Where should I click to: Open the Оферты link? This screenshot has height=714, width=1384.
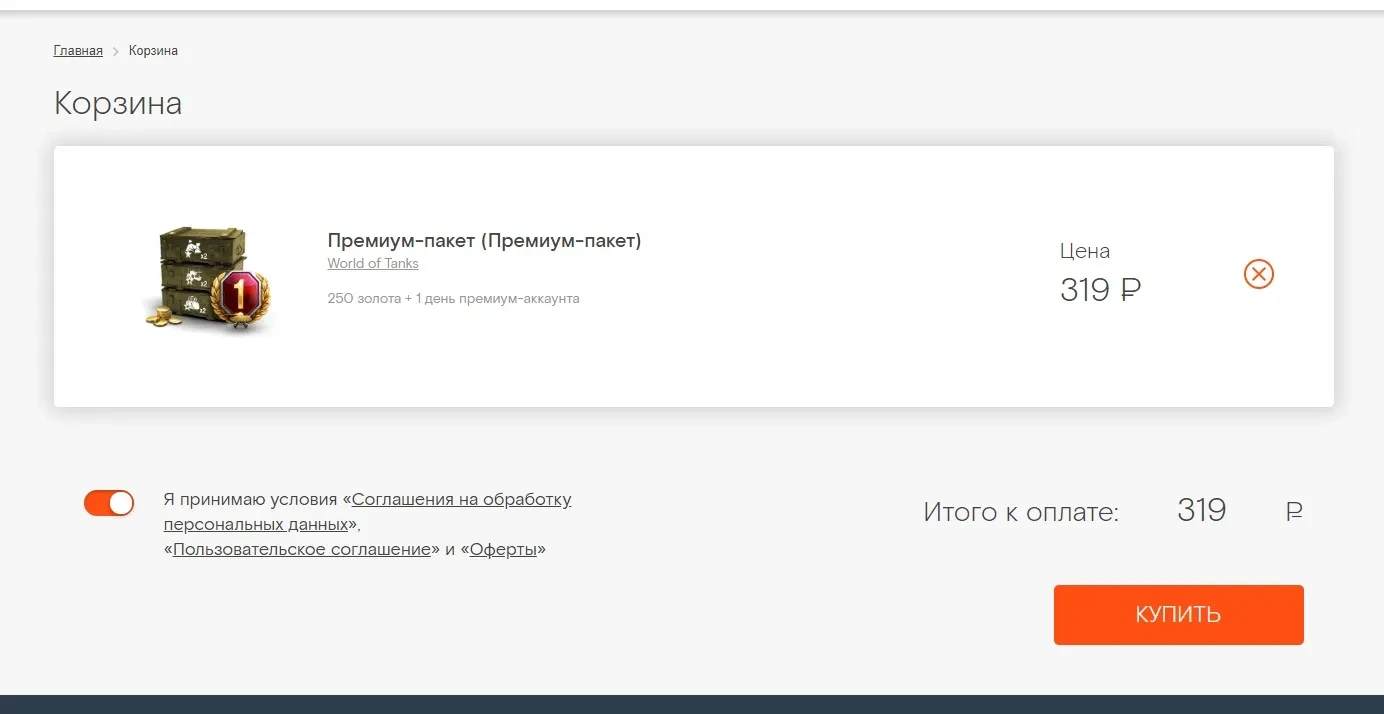tap(503, 549)
